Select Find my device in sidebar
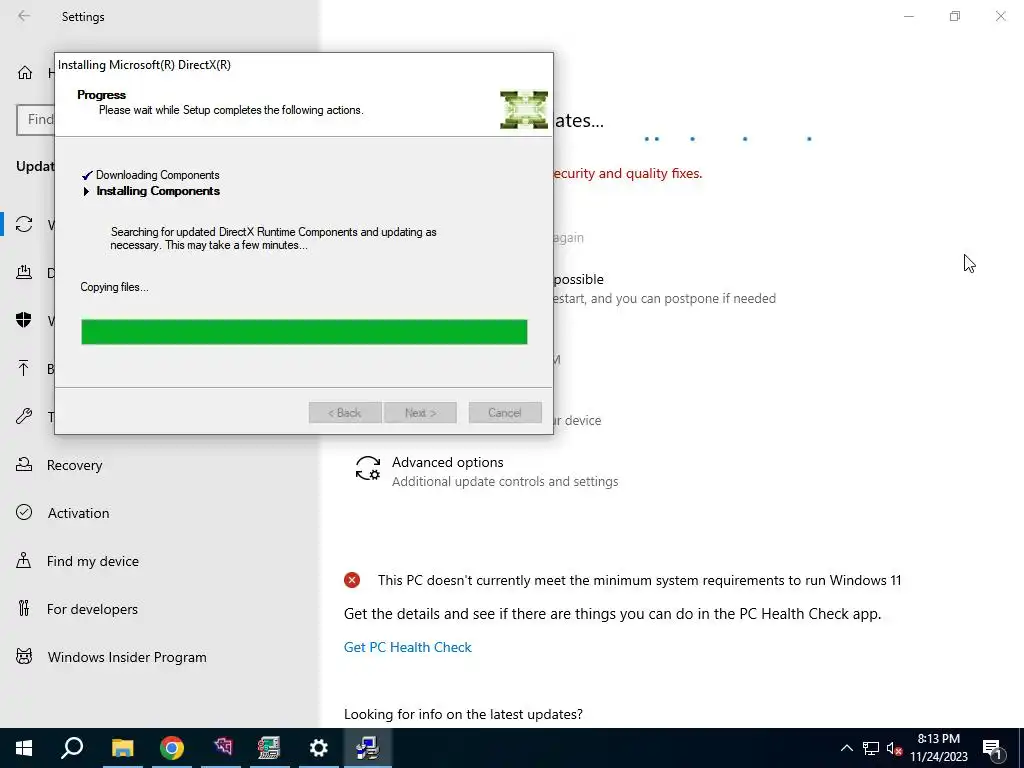 click(x=93, y=561)
